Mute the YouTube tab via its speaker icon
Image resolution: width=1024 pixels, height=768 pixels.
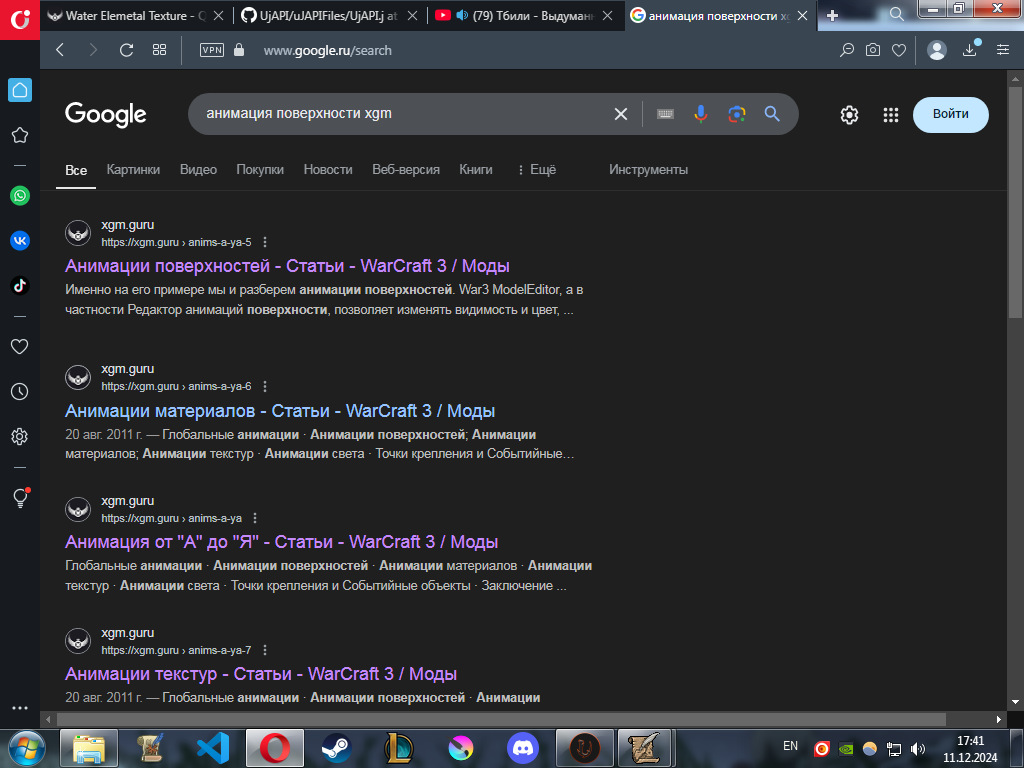click(462, 15)
